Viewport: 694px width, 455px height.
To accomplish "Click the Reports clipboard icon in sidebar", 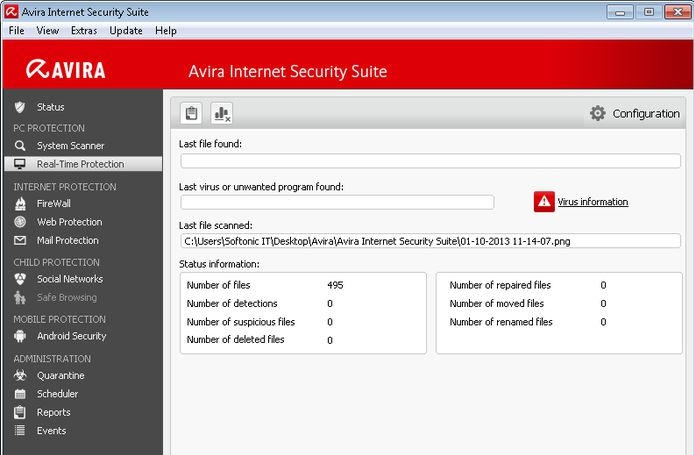I will [x=19, y=412].
